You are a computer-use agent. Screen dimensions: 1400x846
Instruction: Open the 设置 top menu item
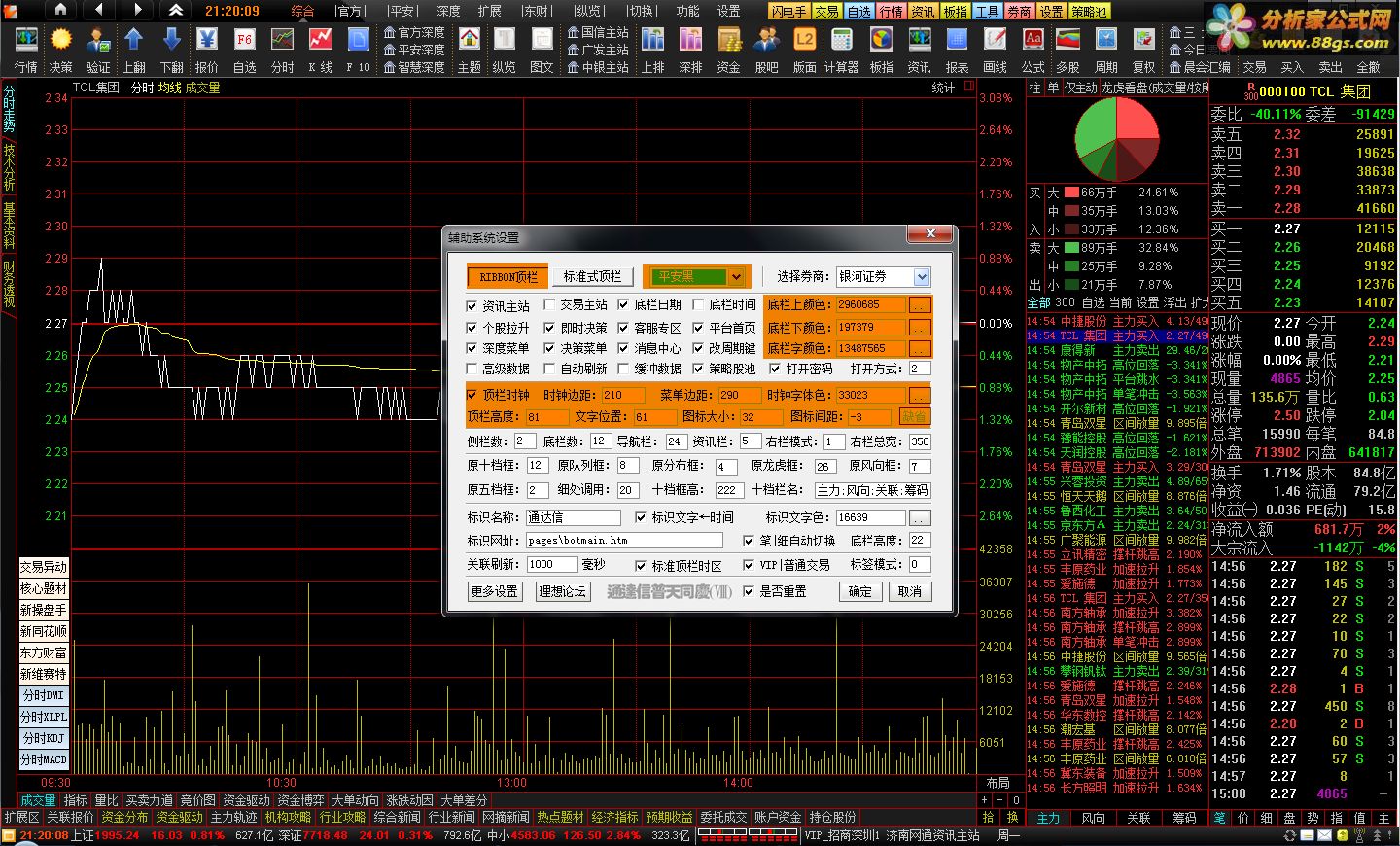(x=728, y=11)
